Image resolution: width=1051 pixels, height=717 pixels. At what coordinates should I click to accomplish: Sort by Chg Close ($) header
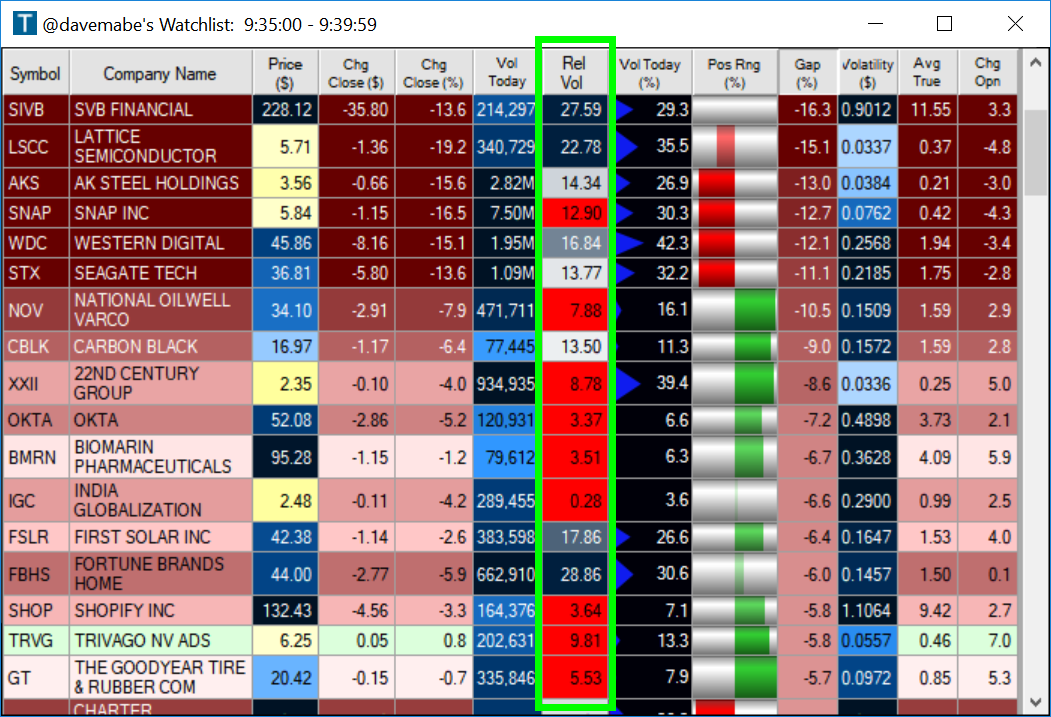[357, 73]
